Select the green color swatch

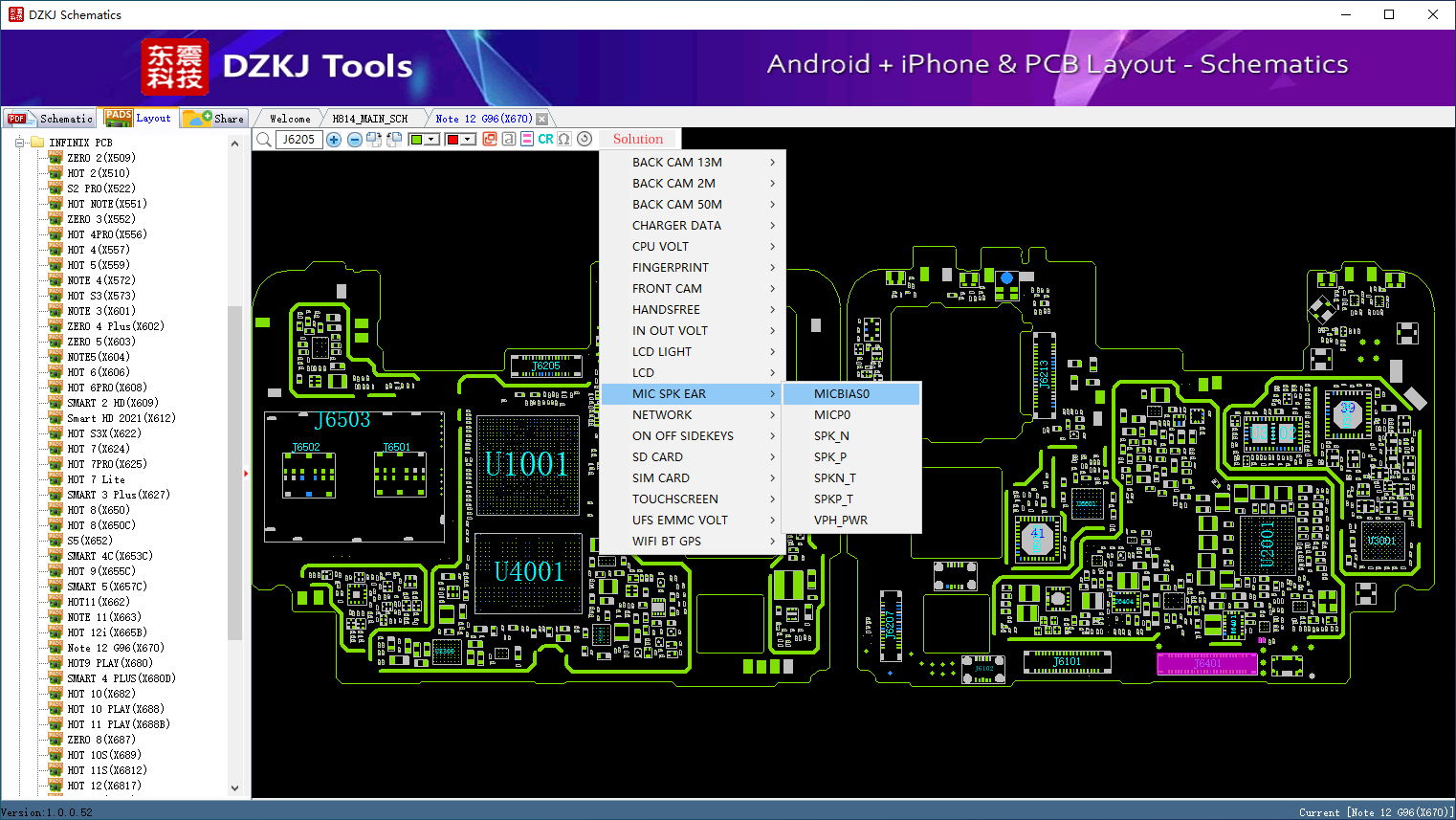pos(416,140)
